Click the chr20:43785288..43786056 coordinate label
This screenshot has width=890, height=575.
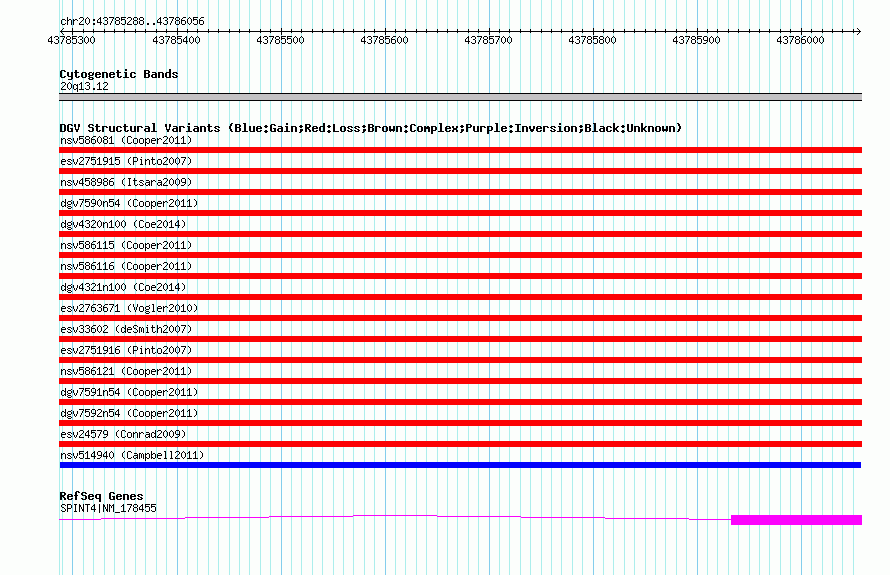132,22
